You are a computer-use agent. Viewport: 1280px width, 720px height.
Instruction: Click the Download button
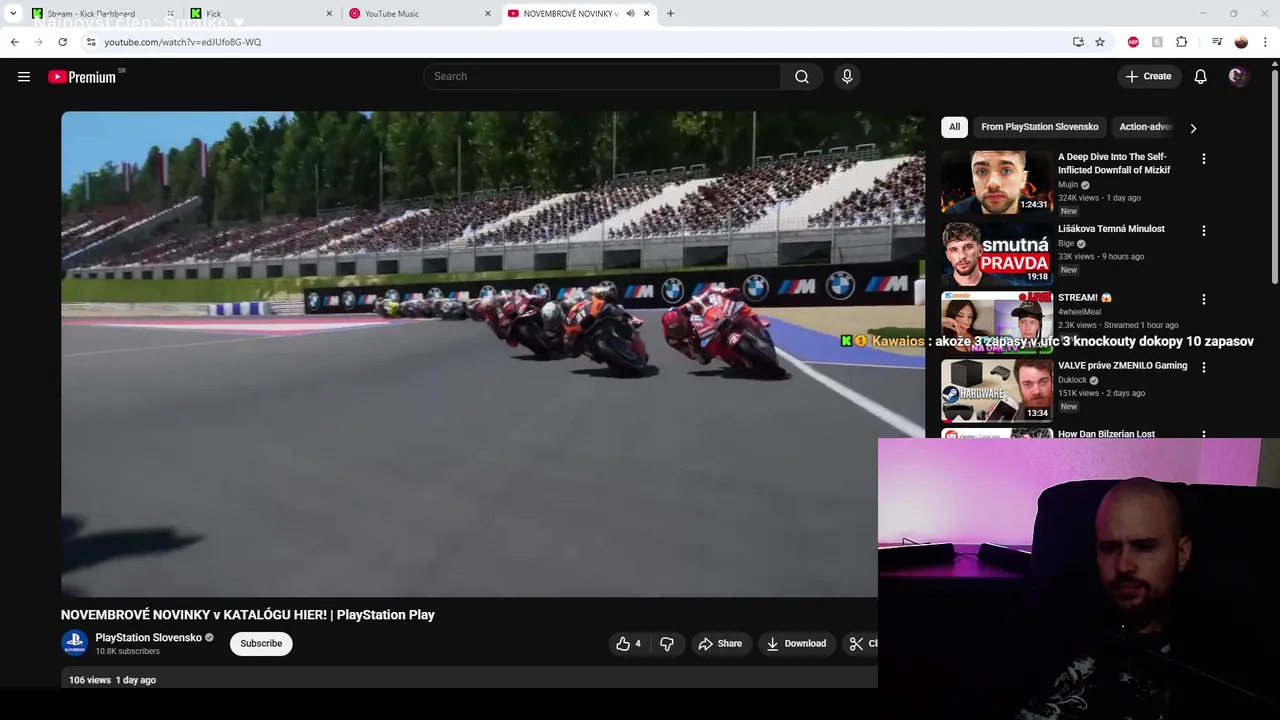(x=796, y=644)
